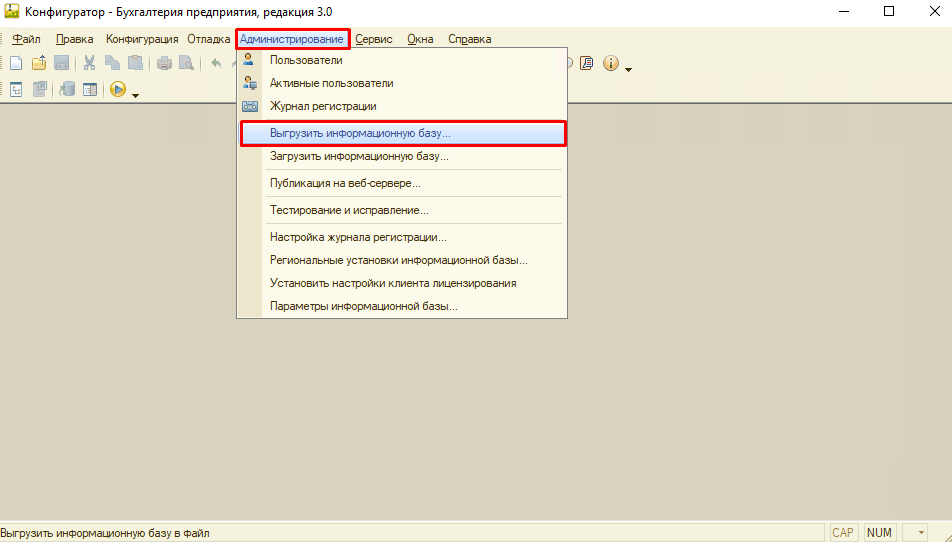952x542 pixels.
Task: Select Активные пользователи menu entry
Action: coord(402,83)
